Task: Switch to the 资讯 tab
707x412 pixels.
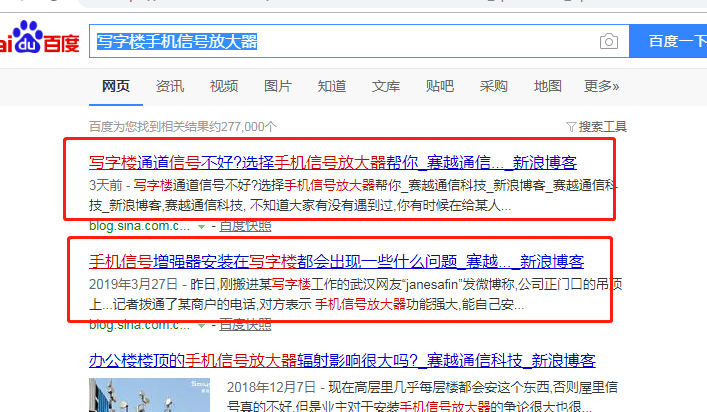Action: [x=170, y=86]
